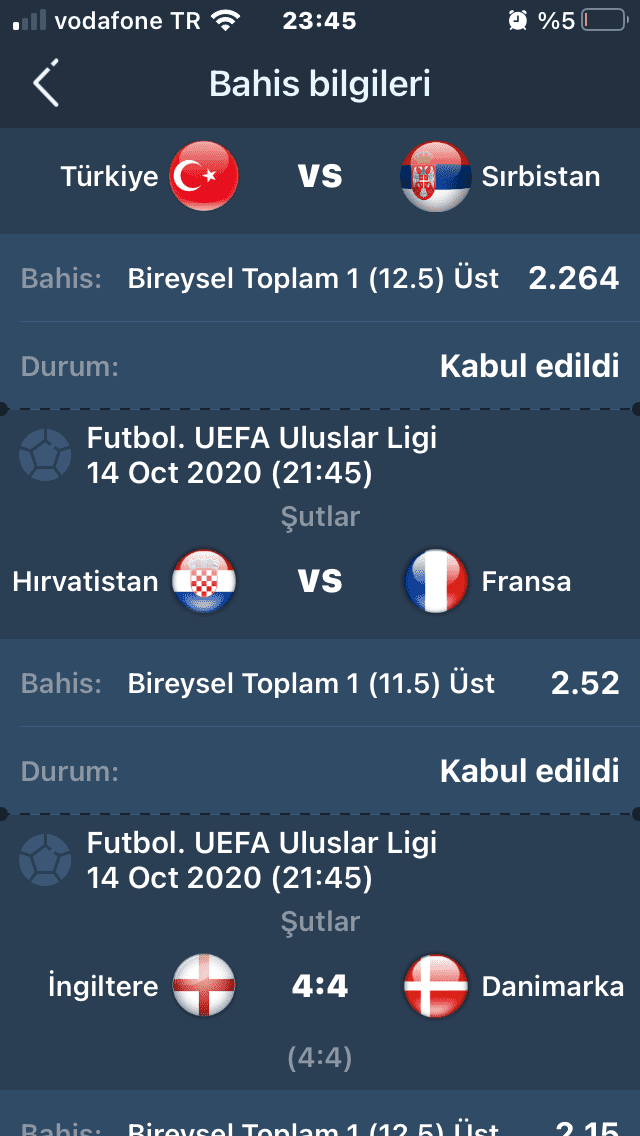Tap the alarm clock status icon
This screenshot has height=1136, width=640.
tap(518, 20)
